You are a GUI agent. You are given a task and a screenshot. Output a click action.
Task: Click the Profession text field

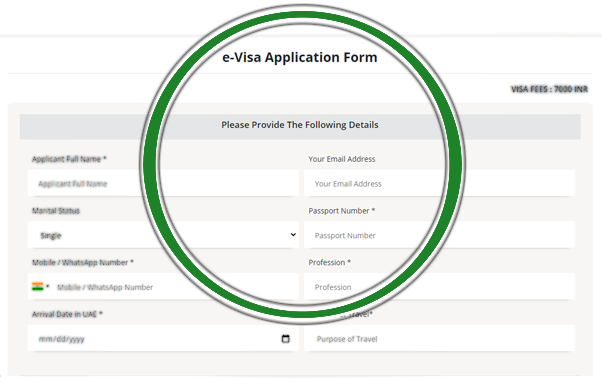(439, 287)
